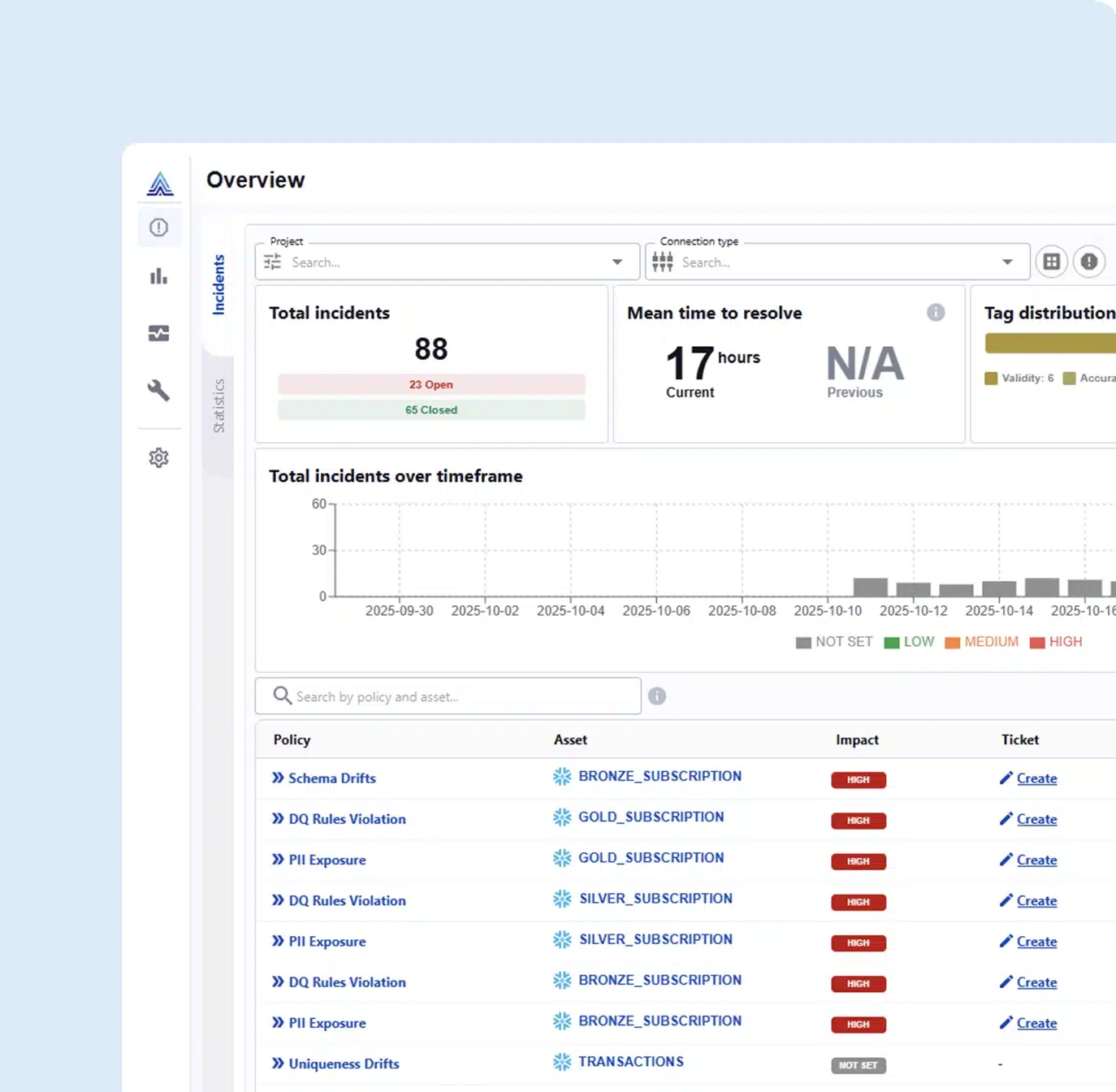Open the wrench tools sidebar icon
Viewport: 1116px width, 1092px height.
click(158, 392)
